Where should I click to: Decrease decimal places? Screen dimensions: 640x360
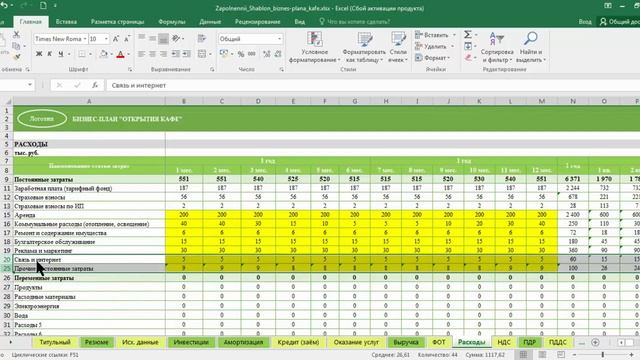point(278,54)
